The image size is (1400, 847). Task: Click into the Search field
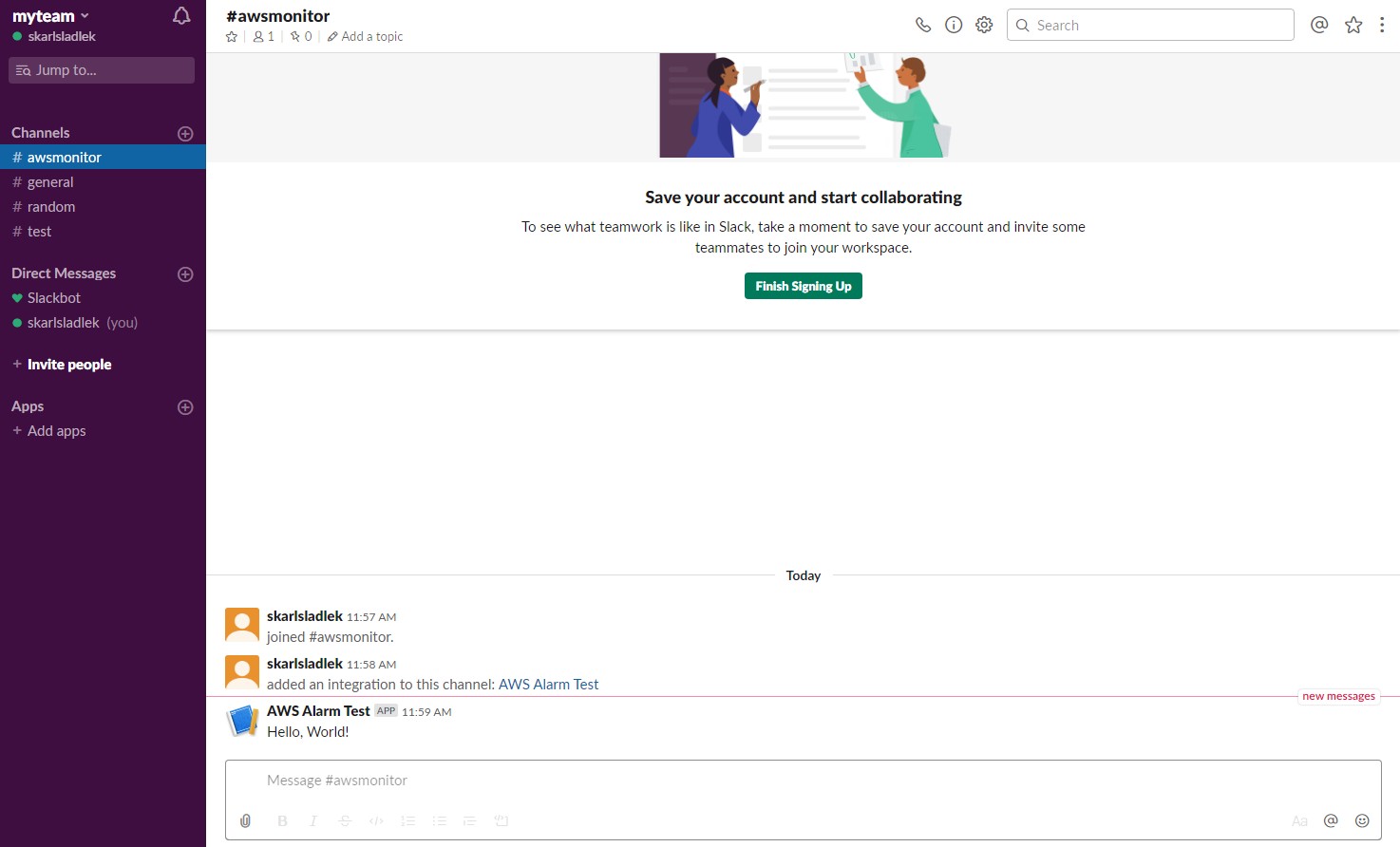click(x=1150, y=25)
